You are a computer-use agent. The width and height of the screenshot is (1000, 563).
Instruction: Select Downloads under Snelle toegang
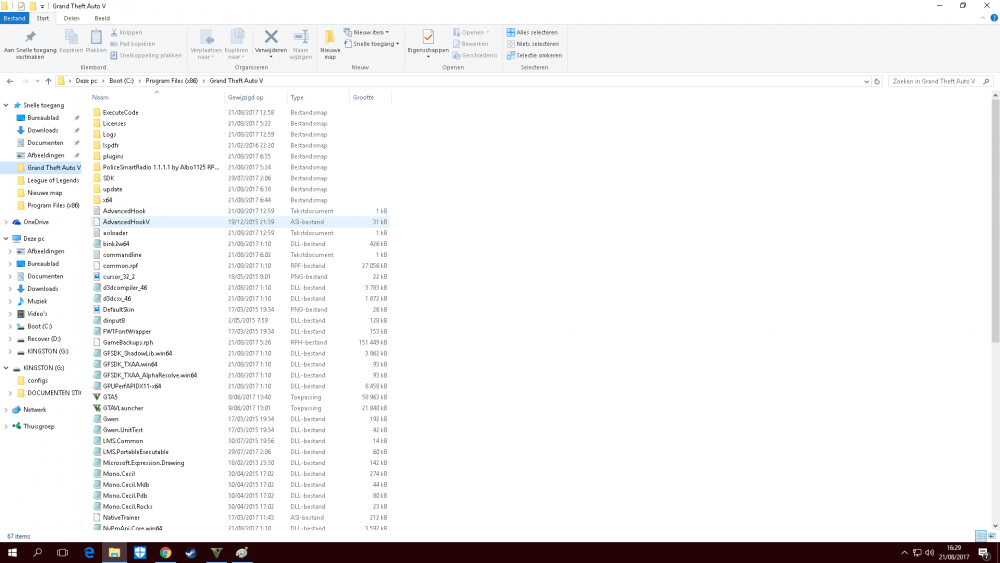coord(43,130)
